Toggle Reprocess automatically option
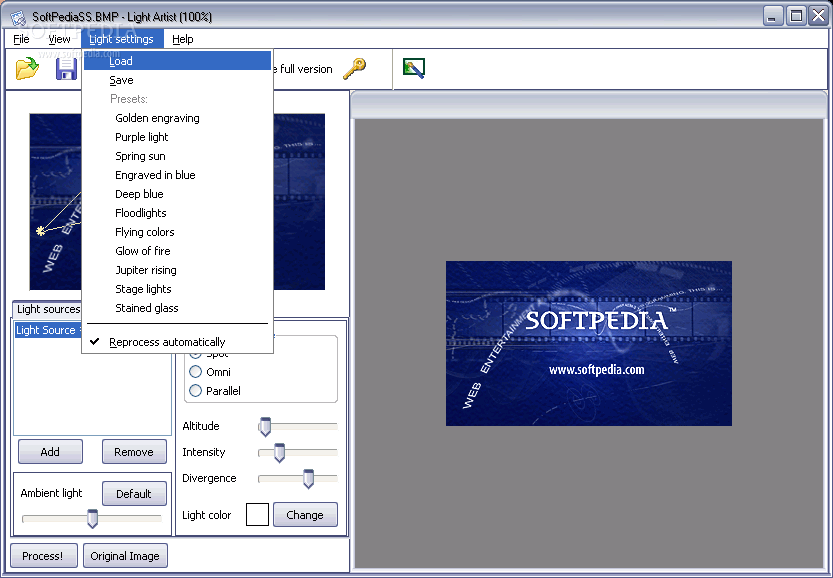 (177, 342)
